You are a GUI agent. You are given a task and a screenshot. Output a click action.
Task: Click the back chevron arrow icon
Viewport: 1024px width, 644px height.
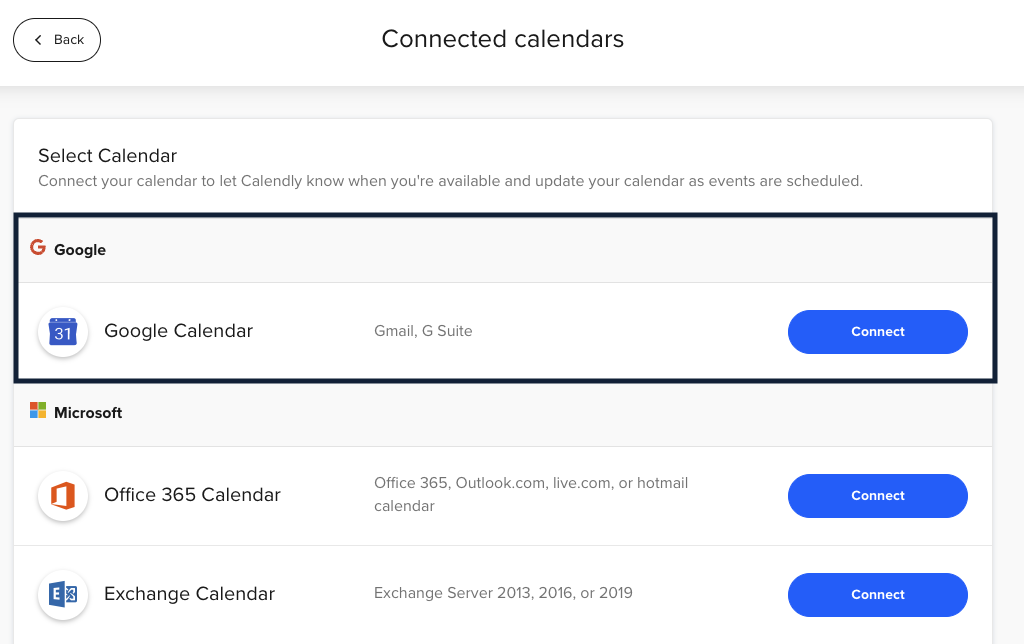(x=38, y=39)
